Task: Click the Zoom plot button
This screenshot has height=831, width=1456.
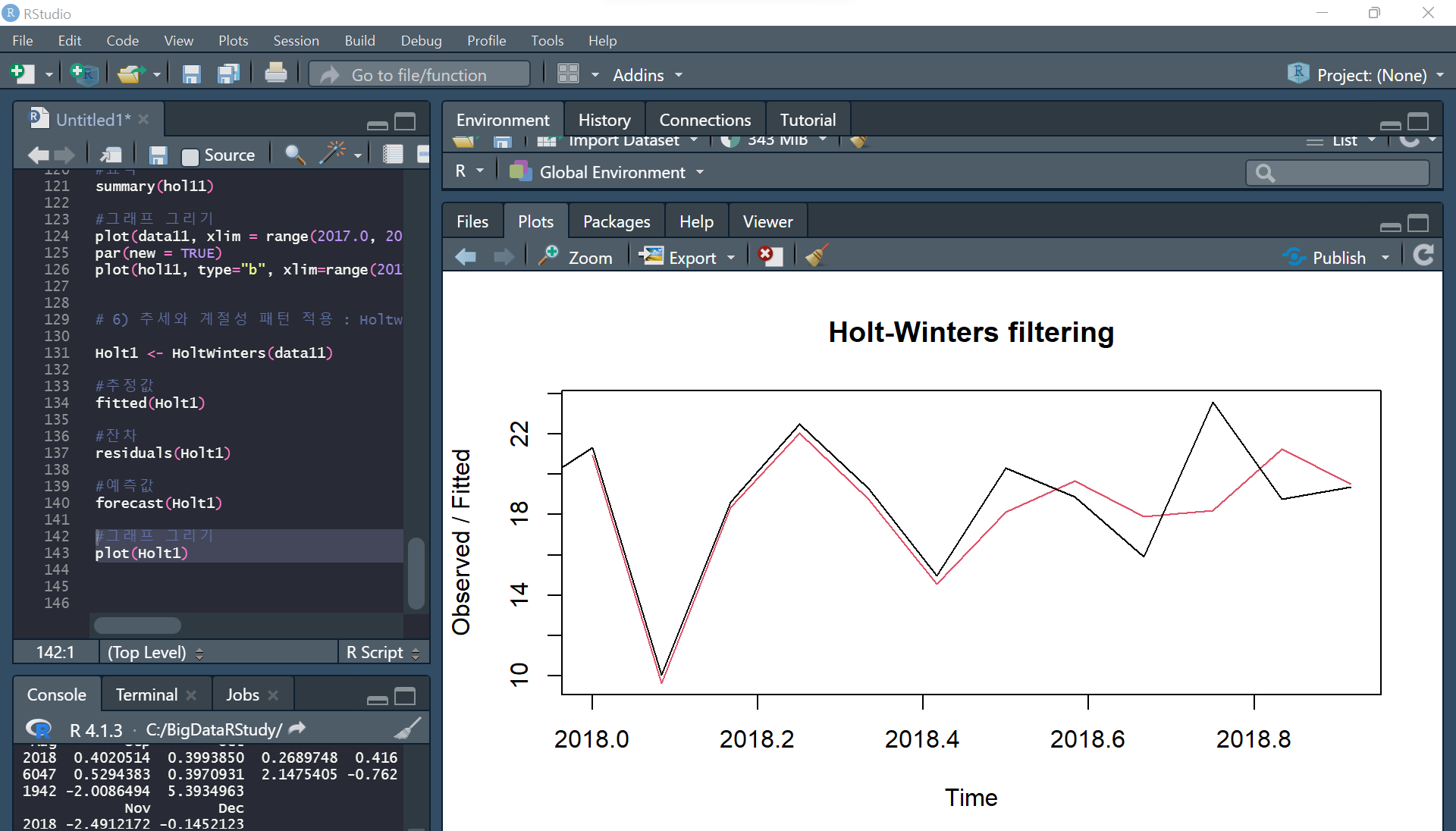Action: [576, 258]
